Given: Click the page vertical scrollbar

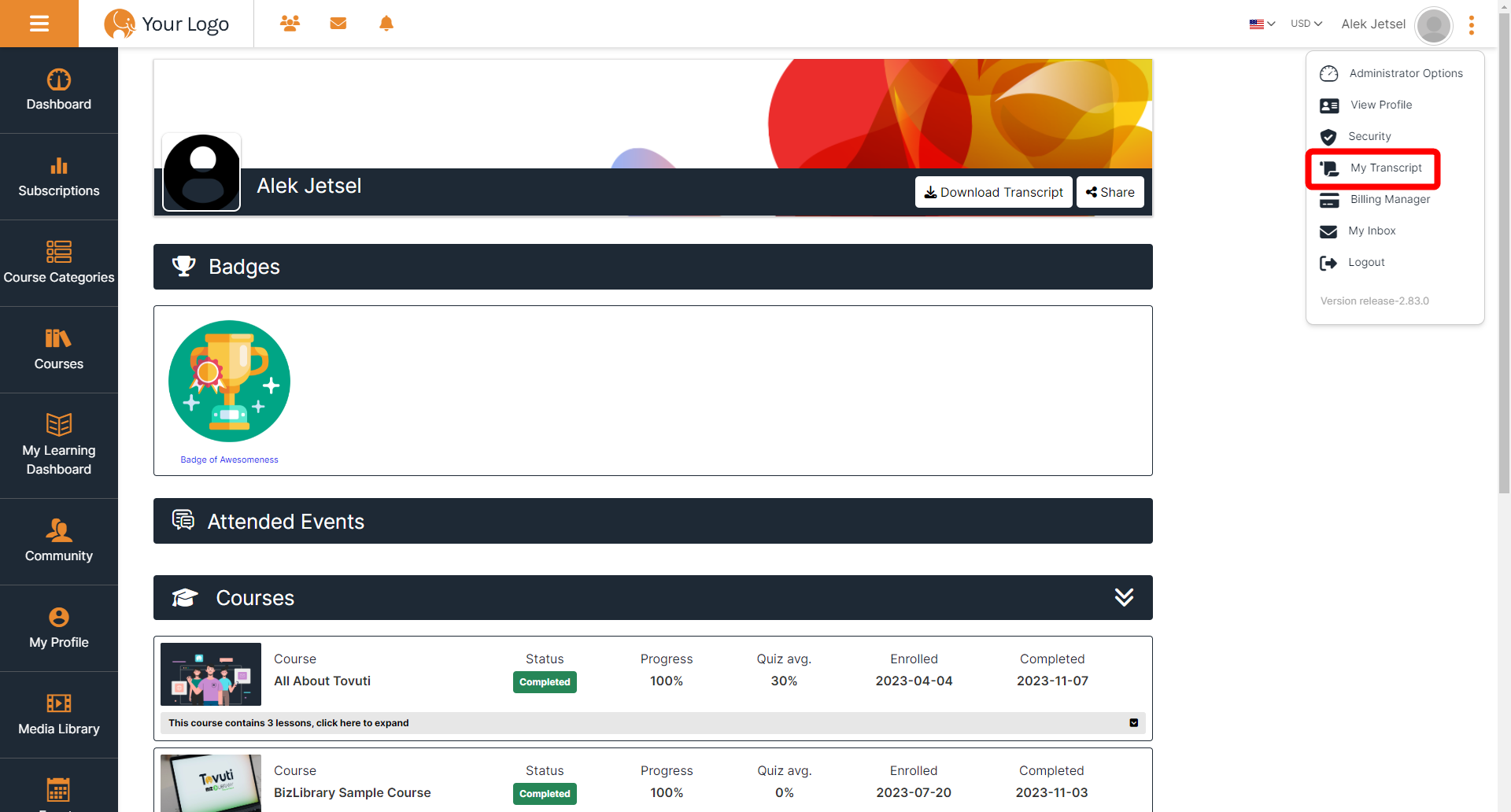Looking at the screenshot, I should coord(1504,252).
